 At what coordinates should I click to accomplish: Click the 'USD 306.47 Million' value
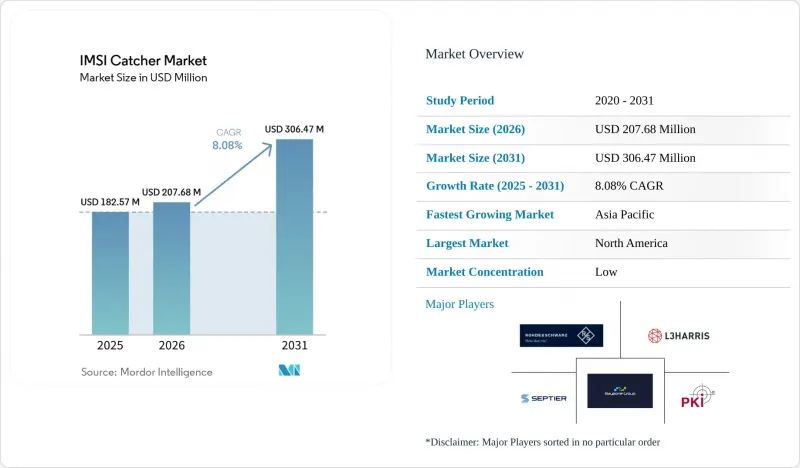pos(645,158)
